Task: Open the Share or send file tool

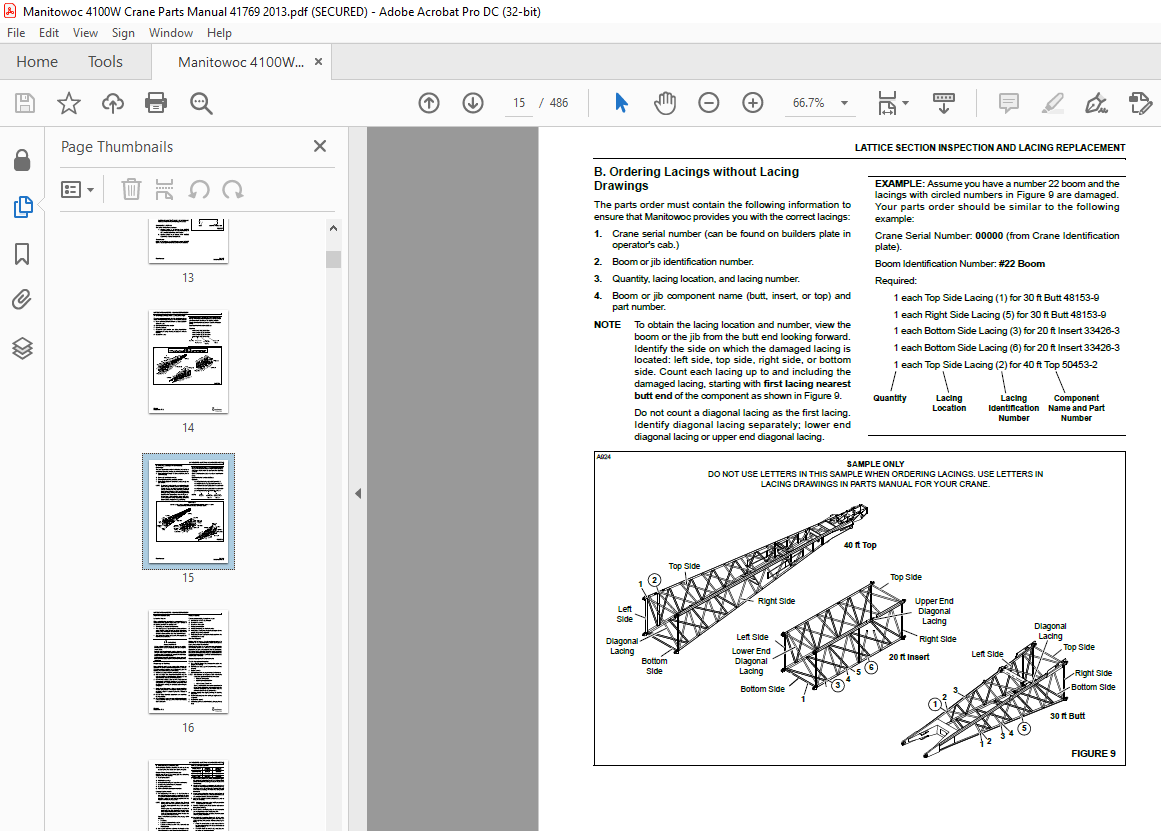Action: 1140,103
